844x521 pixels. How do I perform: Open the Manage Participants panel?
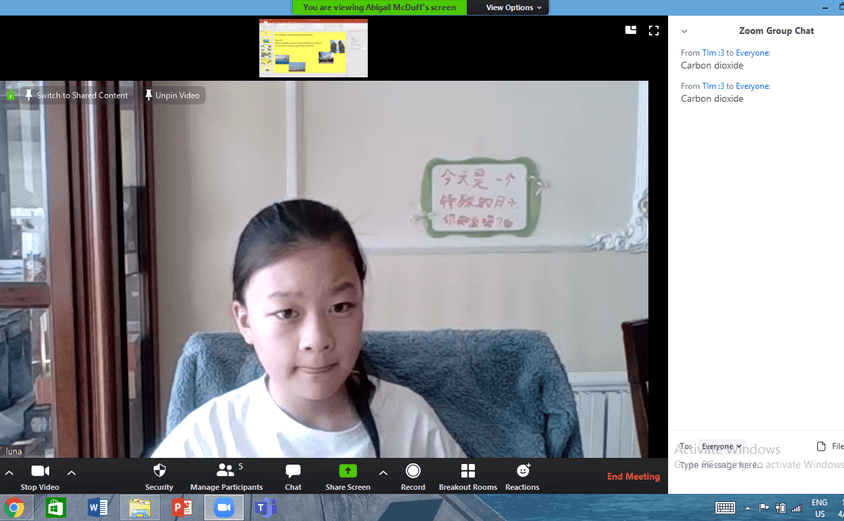[x=226, y=471]
